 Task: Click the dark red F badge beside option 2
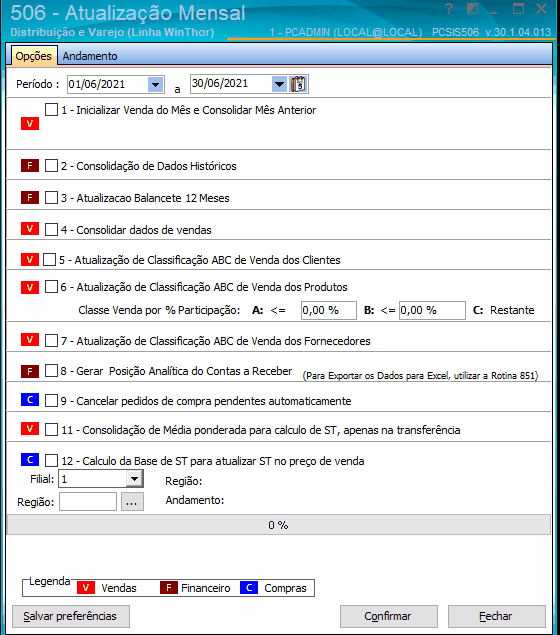coord(30,166)
